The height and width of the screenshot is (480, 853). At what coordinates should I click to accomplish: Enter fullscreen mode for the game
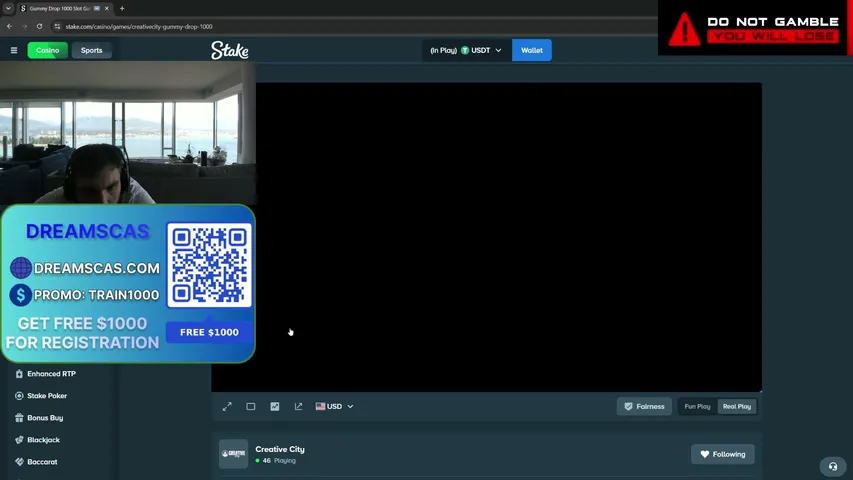pos(227,407)
